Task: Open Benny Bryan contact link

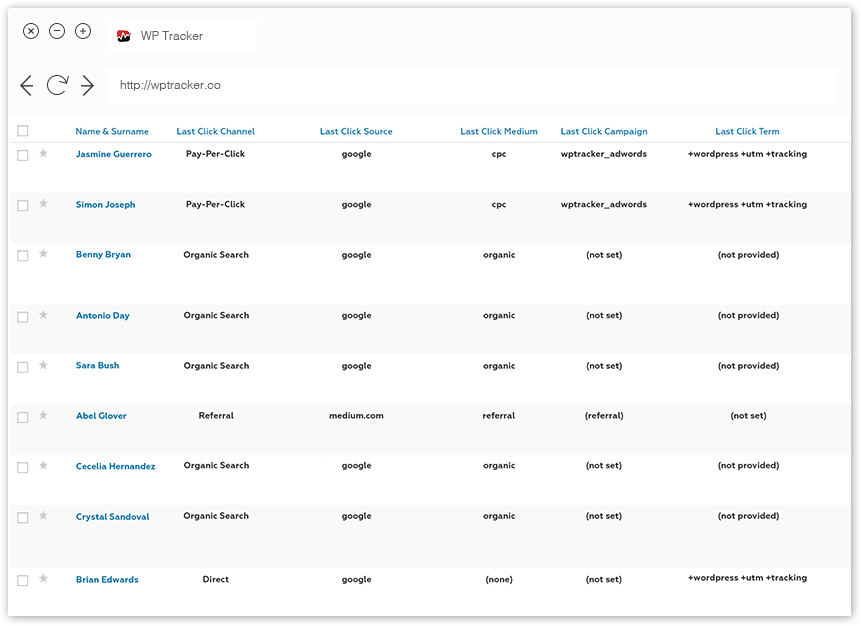Action: click(x=103, y=255)
